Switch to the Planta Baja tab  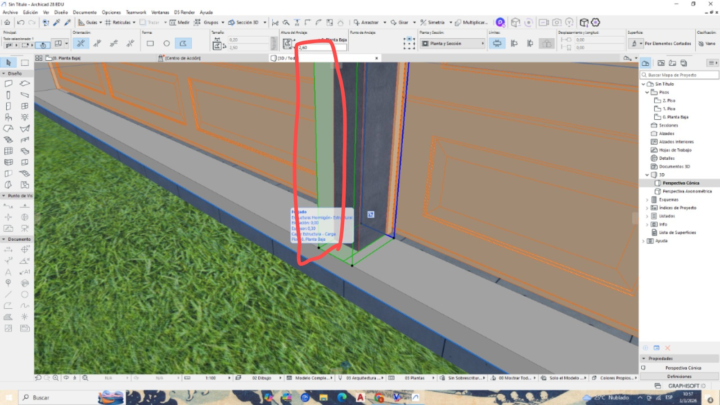tap(65, 58)
